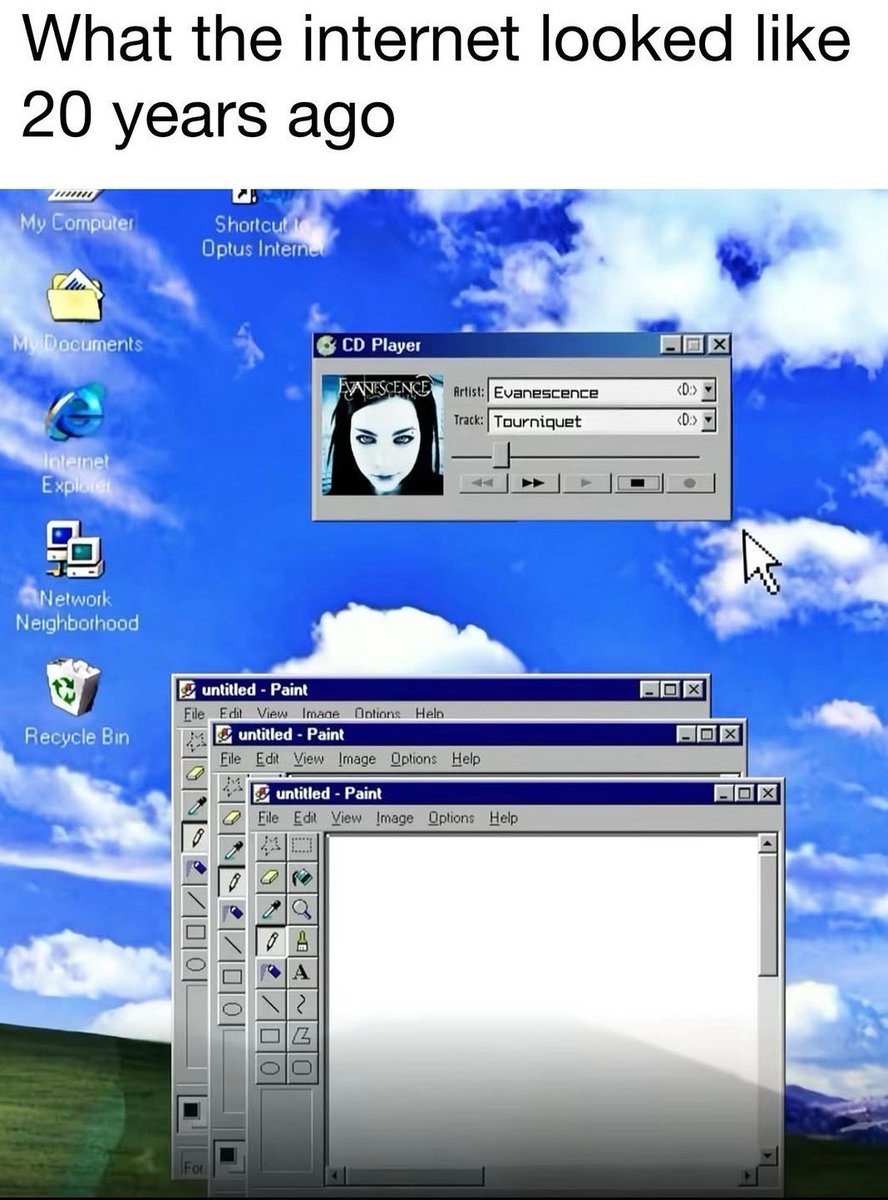Open the Image menu in middle Paint window
The width and height of the screenshot is (888, 1200).
[356, 759]
